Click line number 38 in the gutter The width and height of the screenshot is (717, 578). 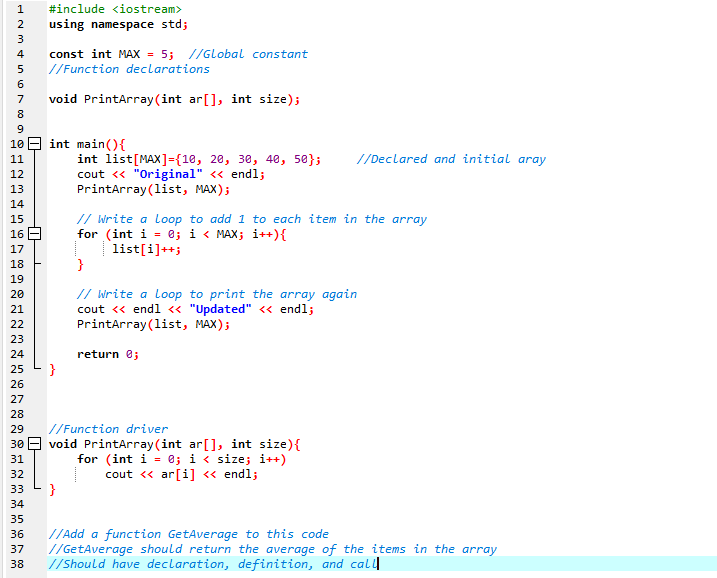click(17, 564)
